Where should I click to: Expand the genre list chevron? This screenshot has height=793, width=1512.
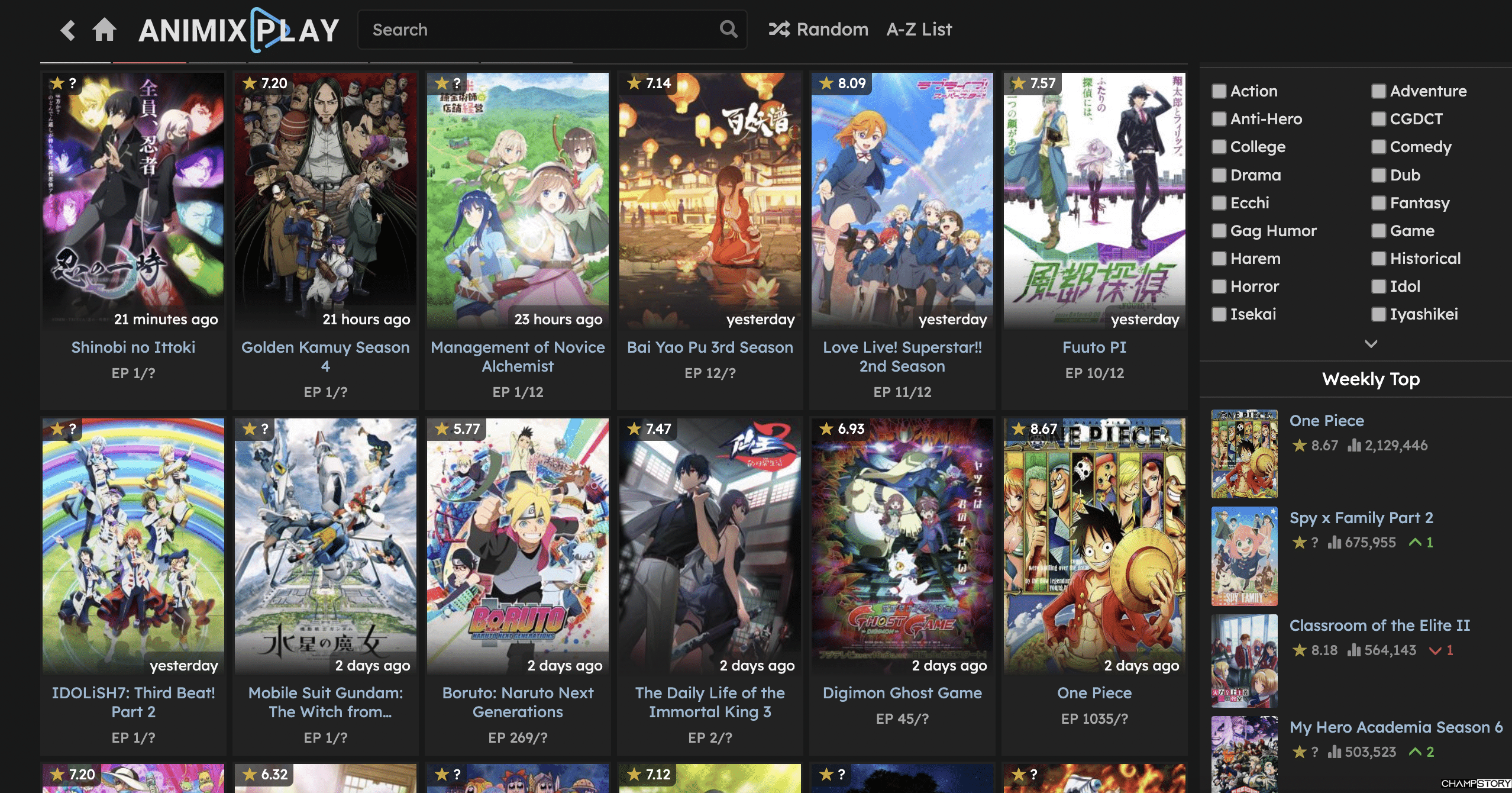click(x=1371, y=344)
